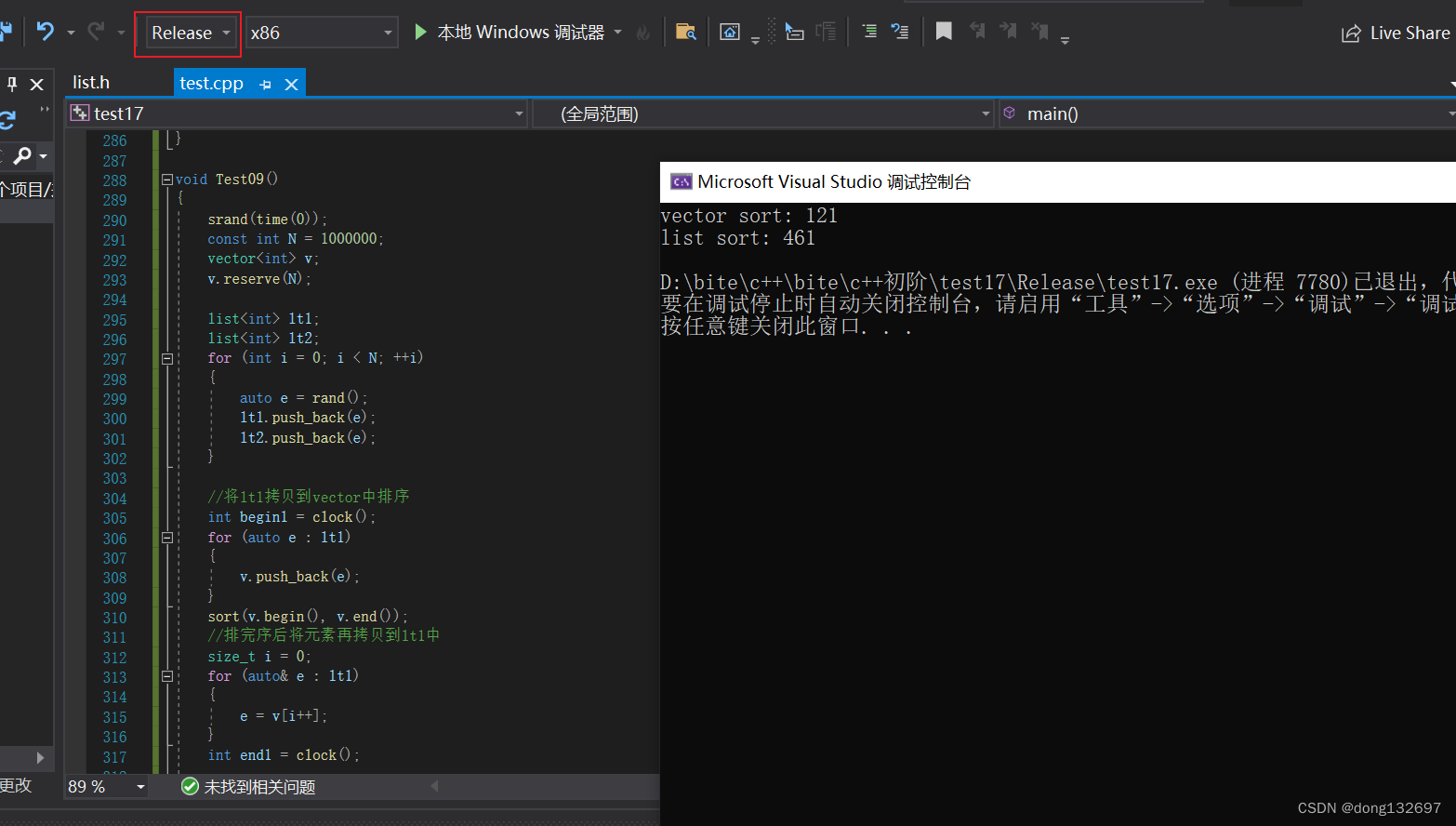Redo the last undone edit
The height and width of the screenshot is (826, 1456).
point(96,32)
